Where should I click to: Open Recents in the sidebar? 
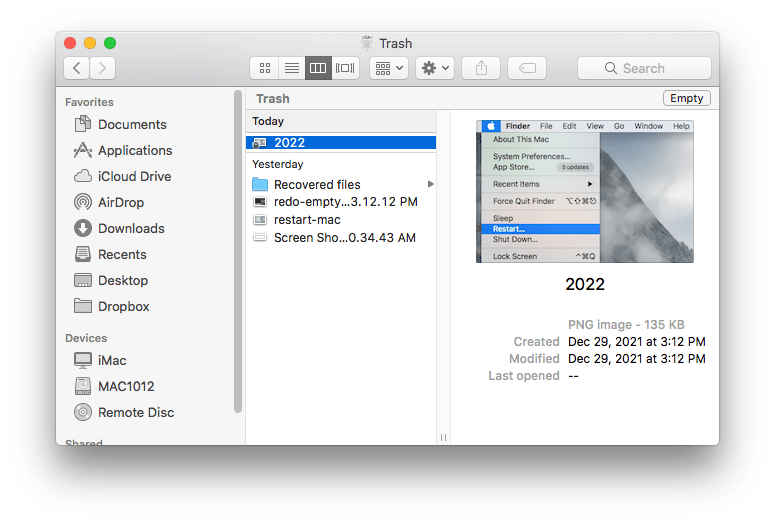pos(122,255)
